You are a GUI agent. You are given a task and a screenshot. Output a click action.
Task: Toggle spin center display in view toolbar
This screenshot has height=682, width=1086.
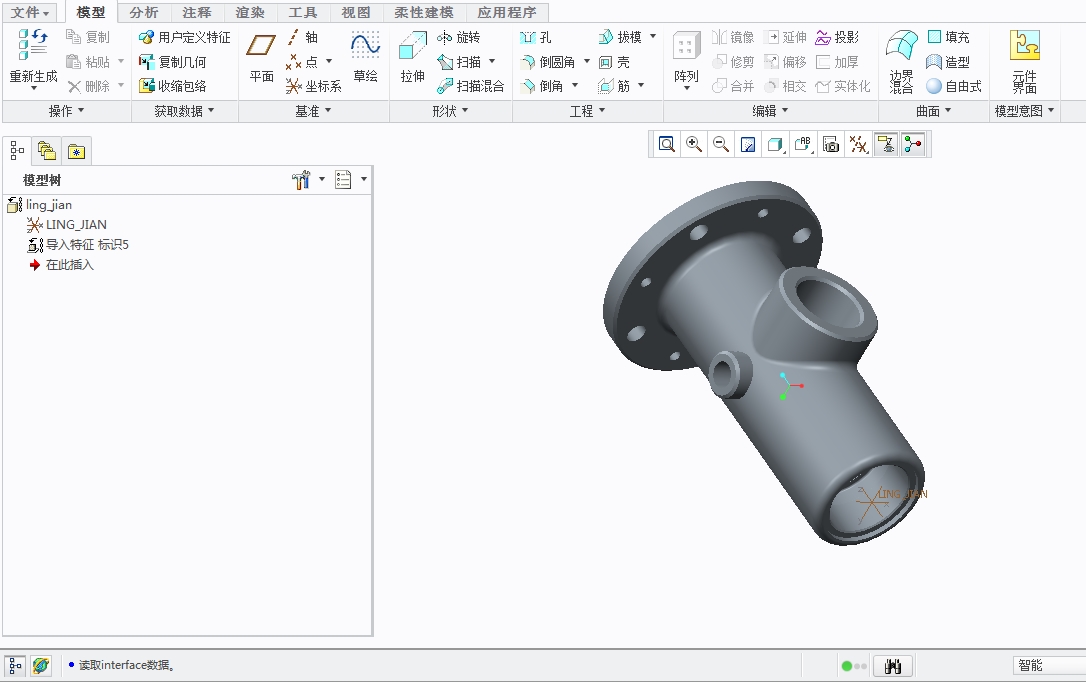pyautogui.click(x=913, y=144)
